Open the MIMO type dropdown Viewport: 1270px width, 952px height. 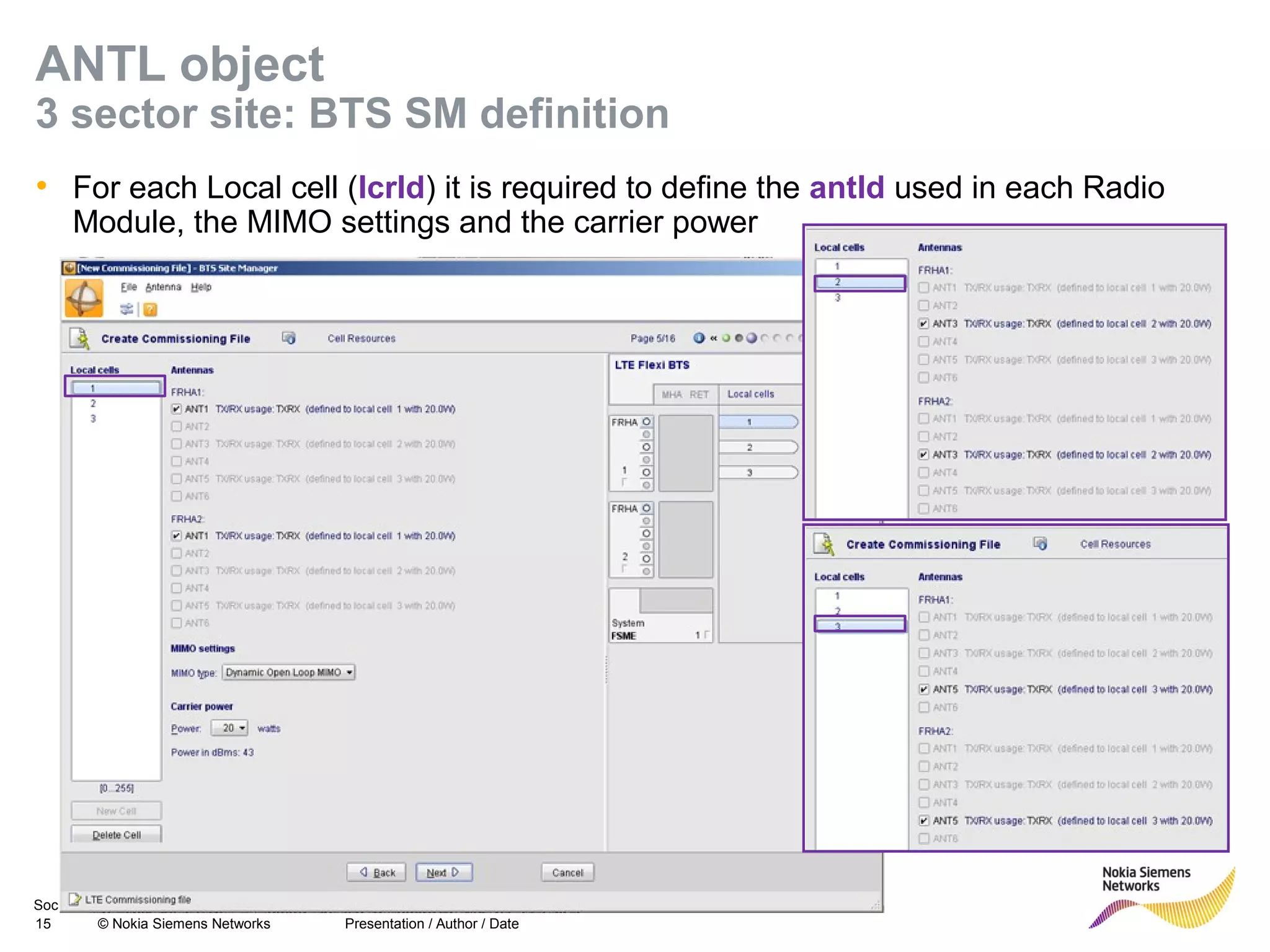pyautogui.click(x=288, y=672)
